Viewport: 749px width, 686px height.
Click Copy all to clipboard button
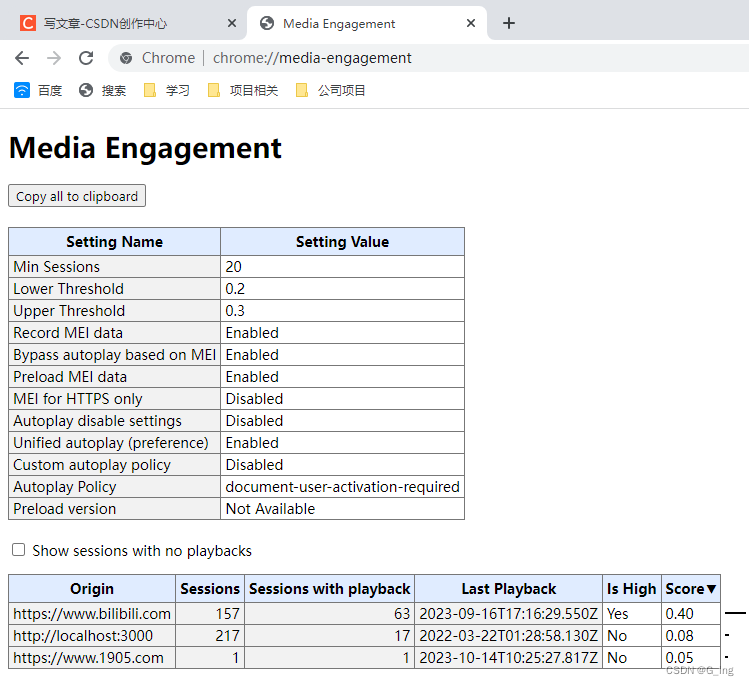[77, 196]
